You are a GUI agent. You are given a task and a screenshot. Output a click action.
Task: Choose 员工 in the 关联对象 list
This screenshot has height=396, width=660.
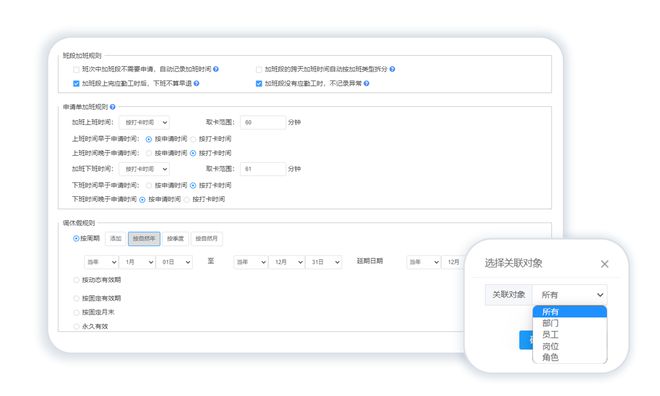pos(570,335)
